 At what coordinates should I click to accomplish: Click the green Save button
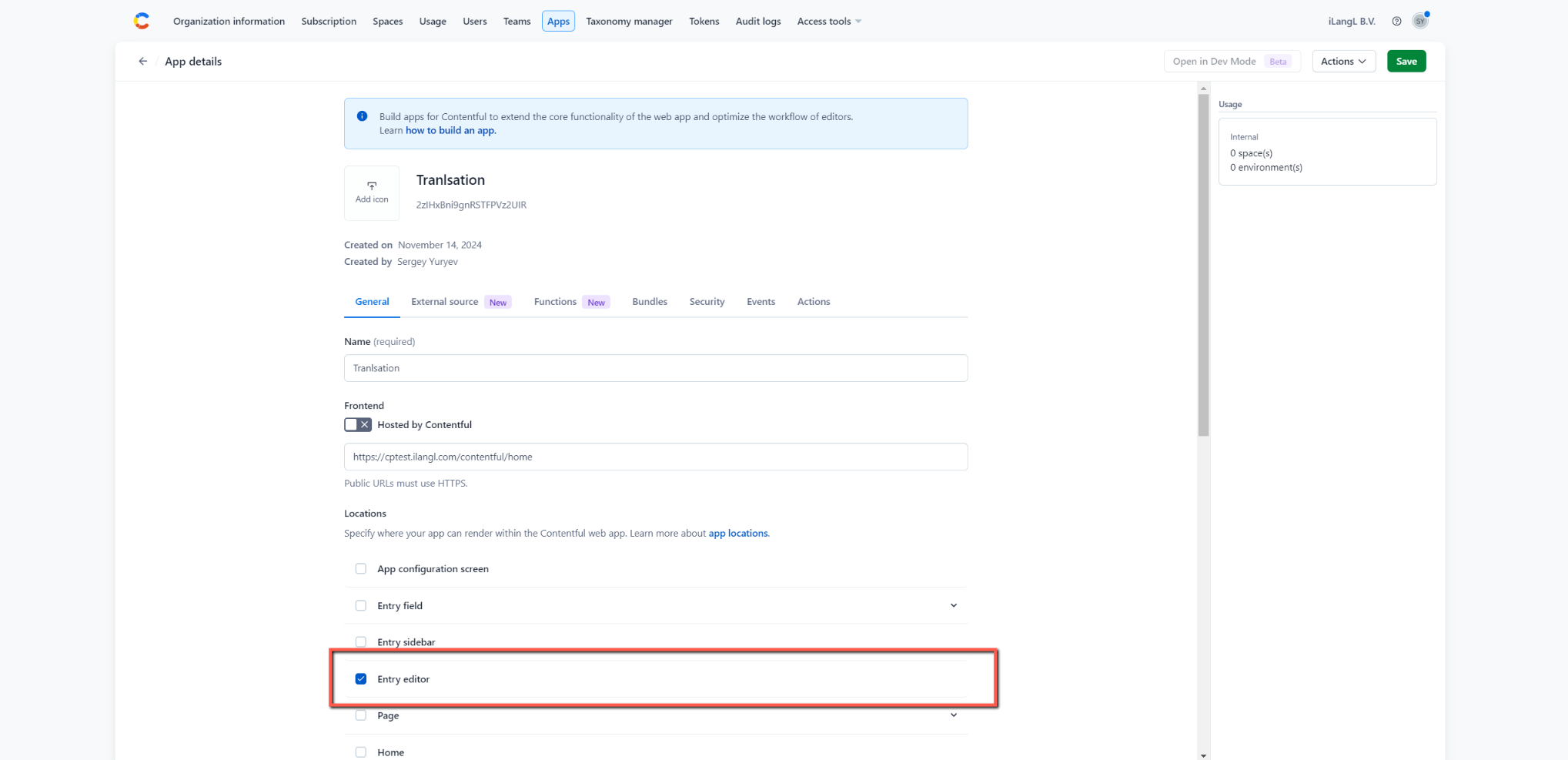tap(1406, 62)
